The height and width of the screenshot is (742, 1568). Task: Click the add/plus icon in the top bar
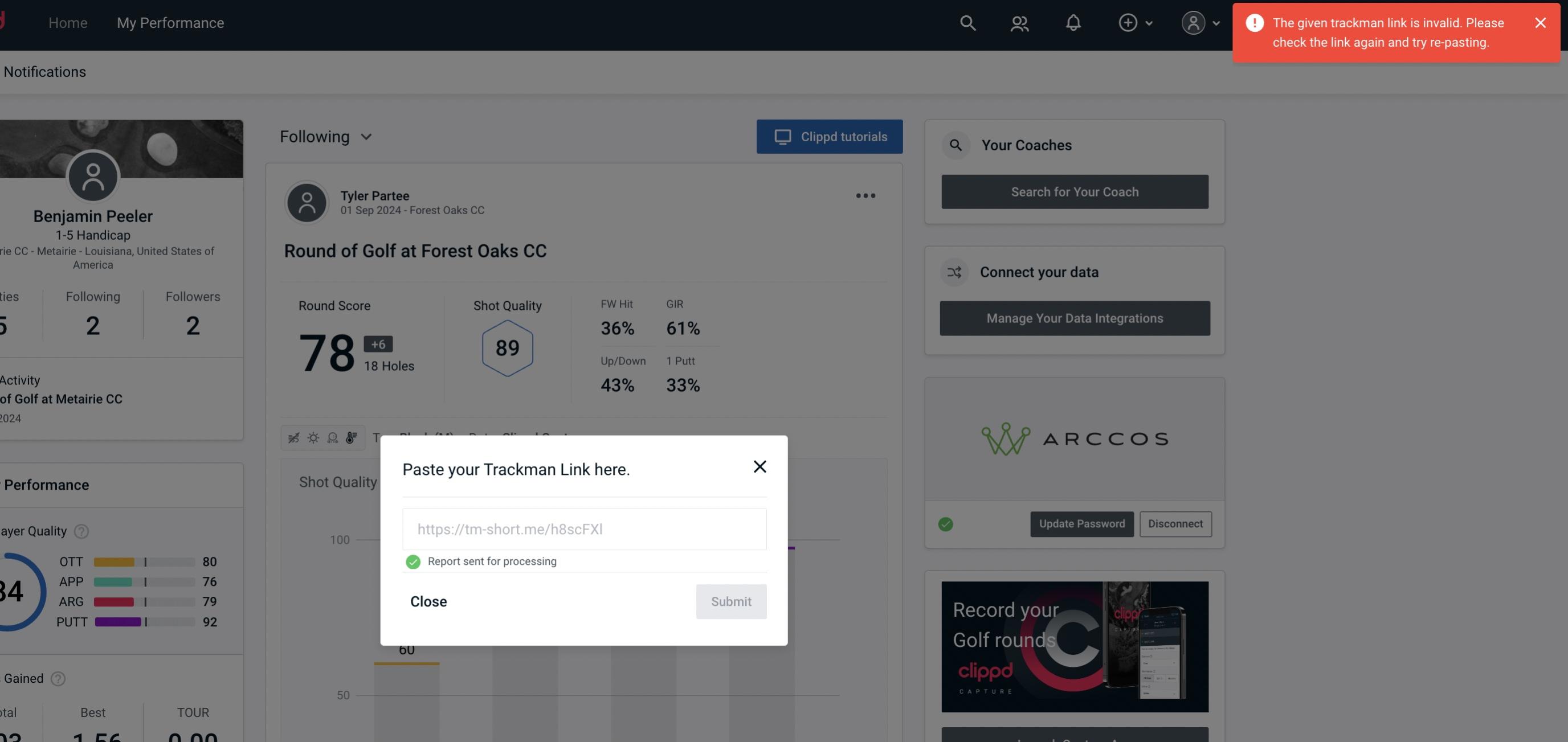coord(1128,22)
